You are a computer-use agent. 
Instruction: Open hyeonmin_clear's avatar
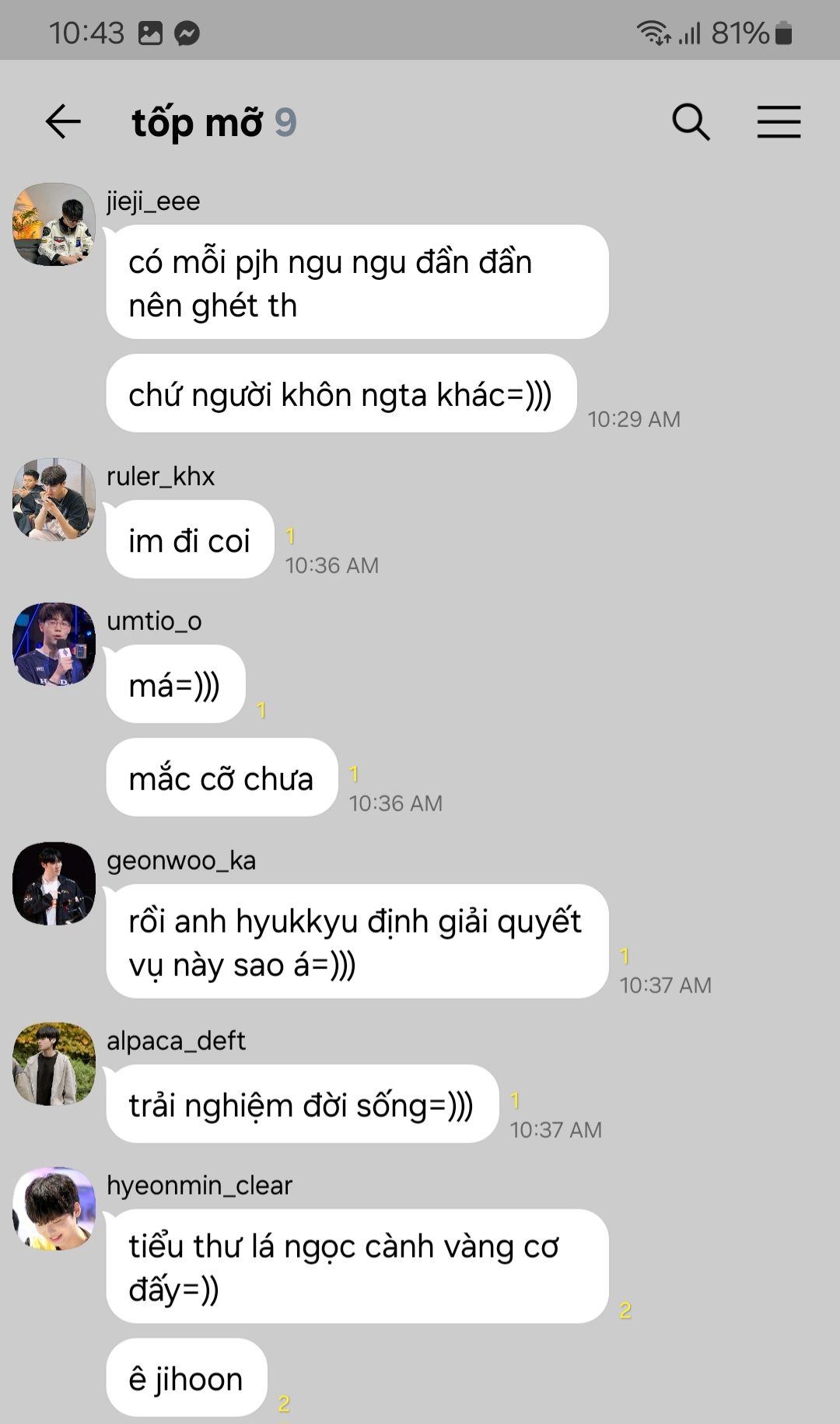[54, 1209]
